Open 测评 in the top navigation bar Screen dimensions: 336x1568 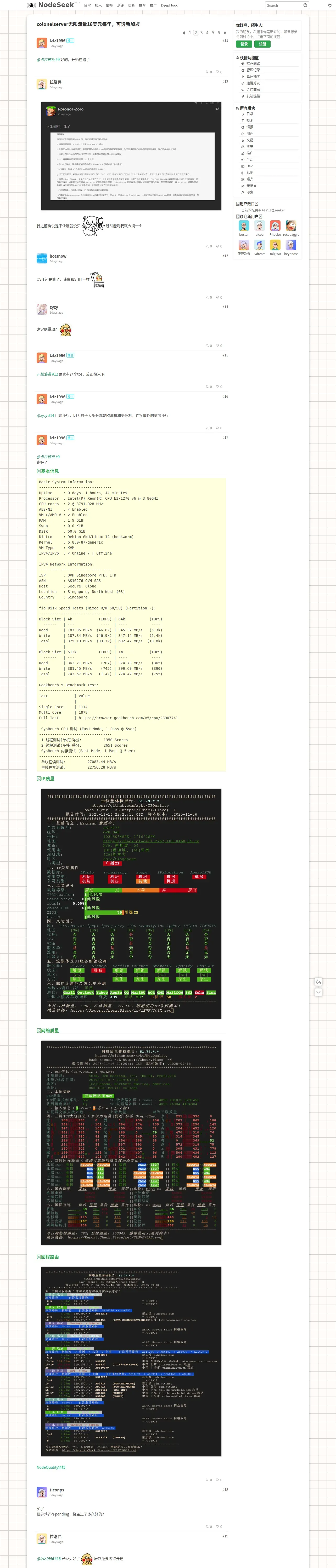coord(120,5)
